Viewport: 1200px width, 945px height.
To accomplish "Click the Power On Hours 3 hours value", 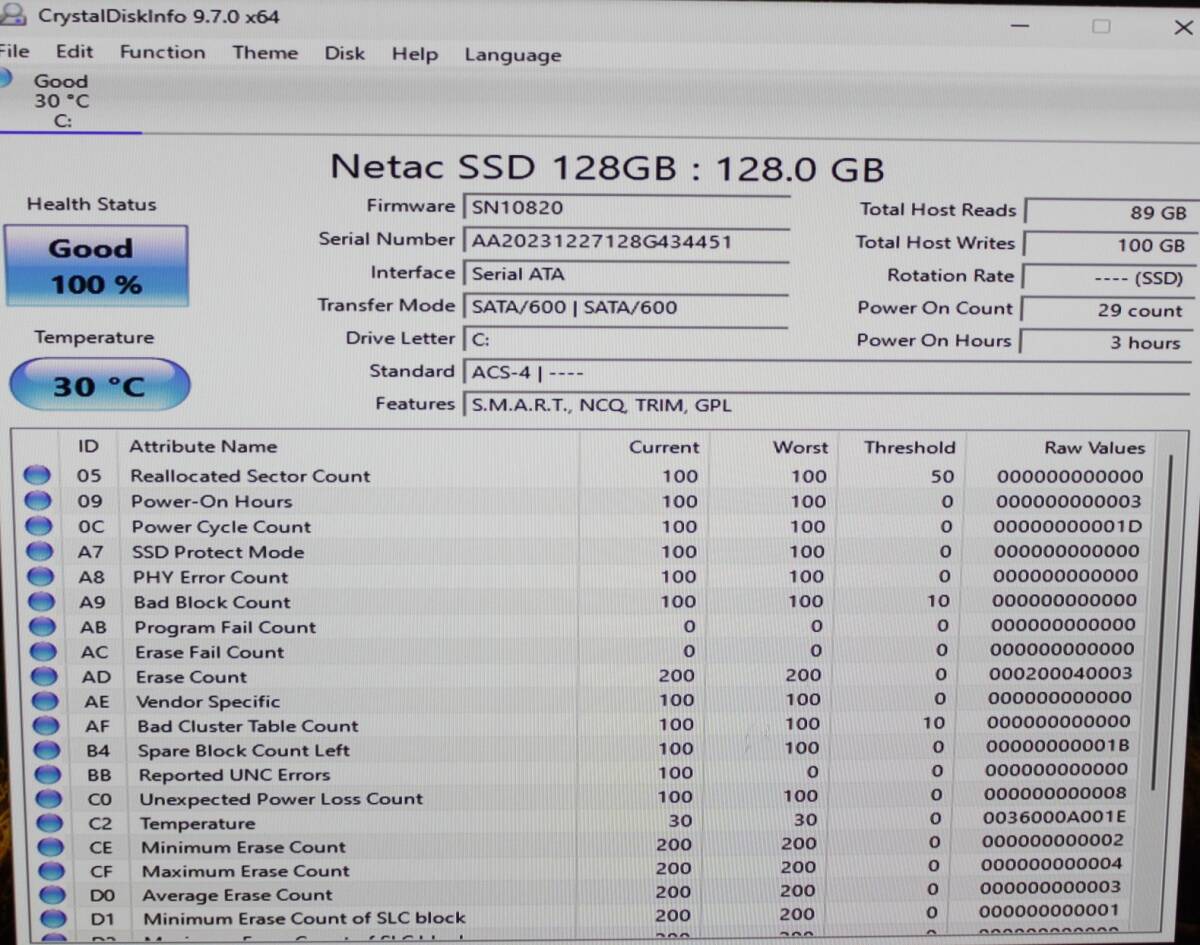I will [x=1105, y=342].
